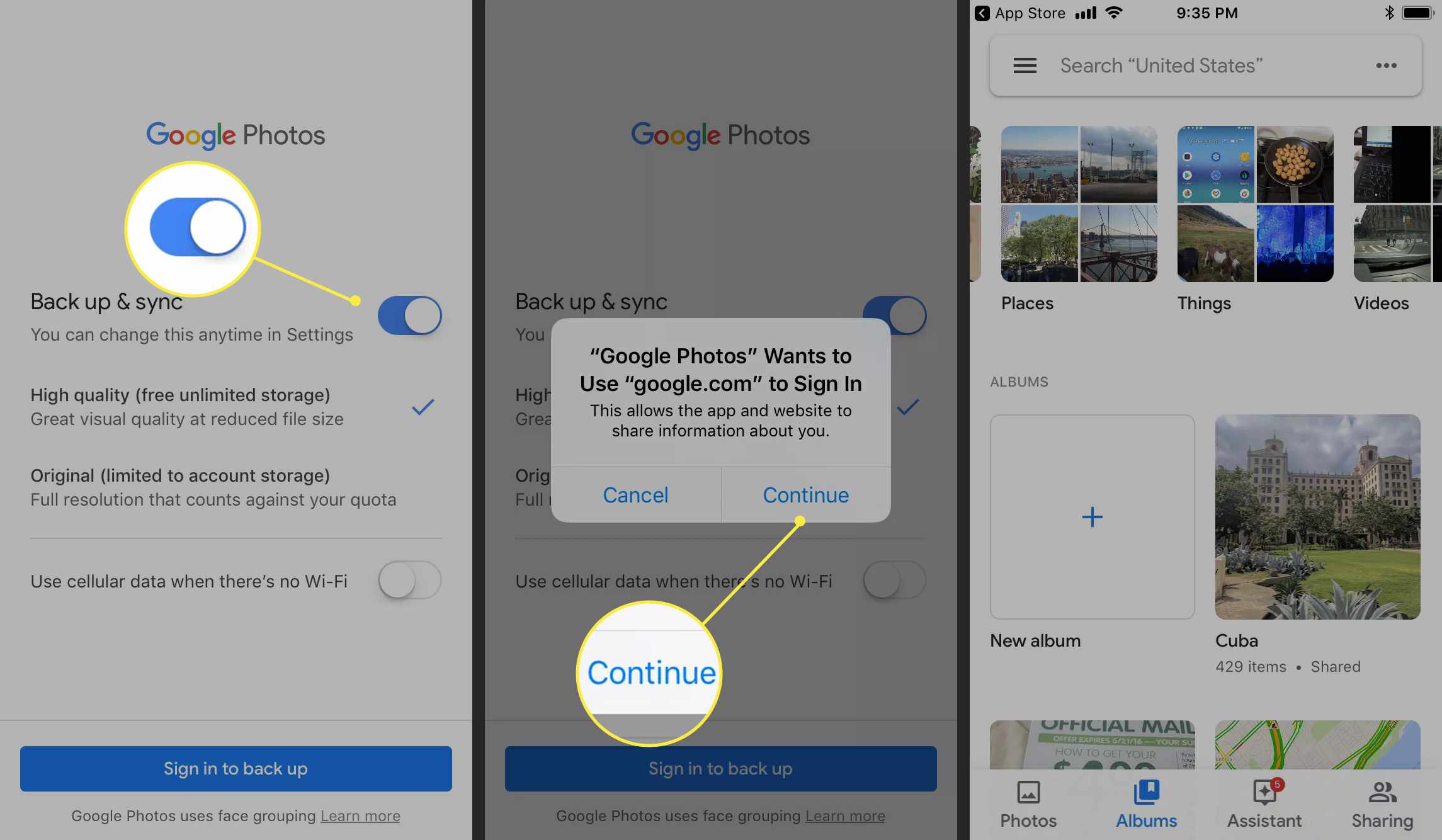Tap Cancel on the sign-in dialog

pyautogui.click(x=636, y=494)
